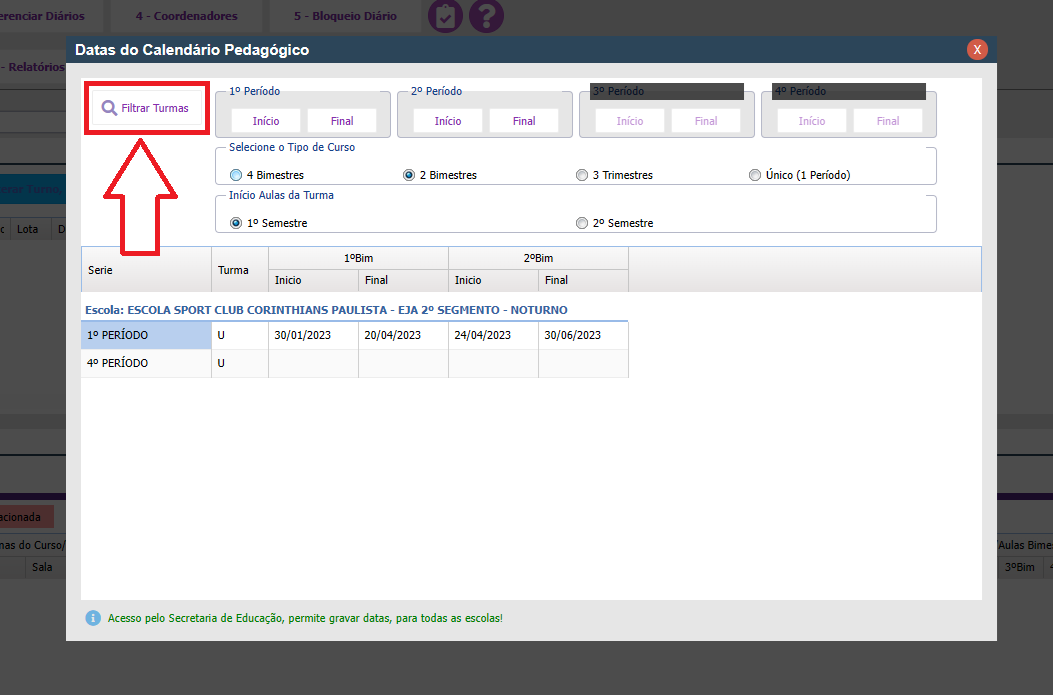
Task: Open the 4 - Coordenadores tab
Action: pyautogui.click(x=187, y=16)
